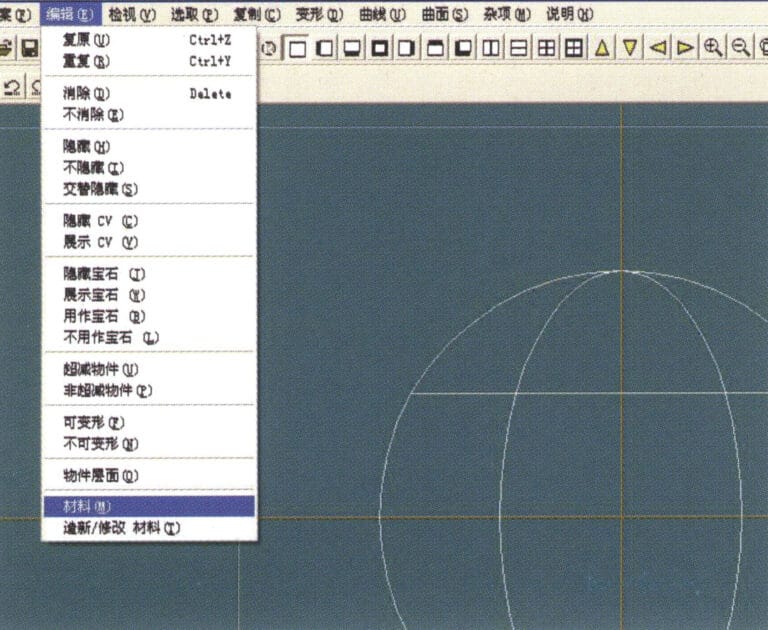Click the open folder toolbar icon

[x=5, y=48]
